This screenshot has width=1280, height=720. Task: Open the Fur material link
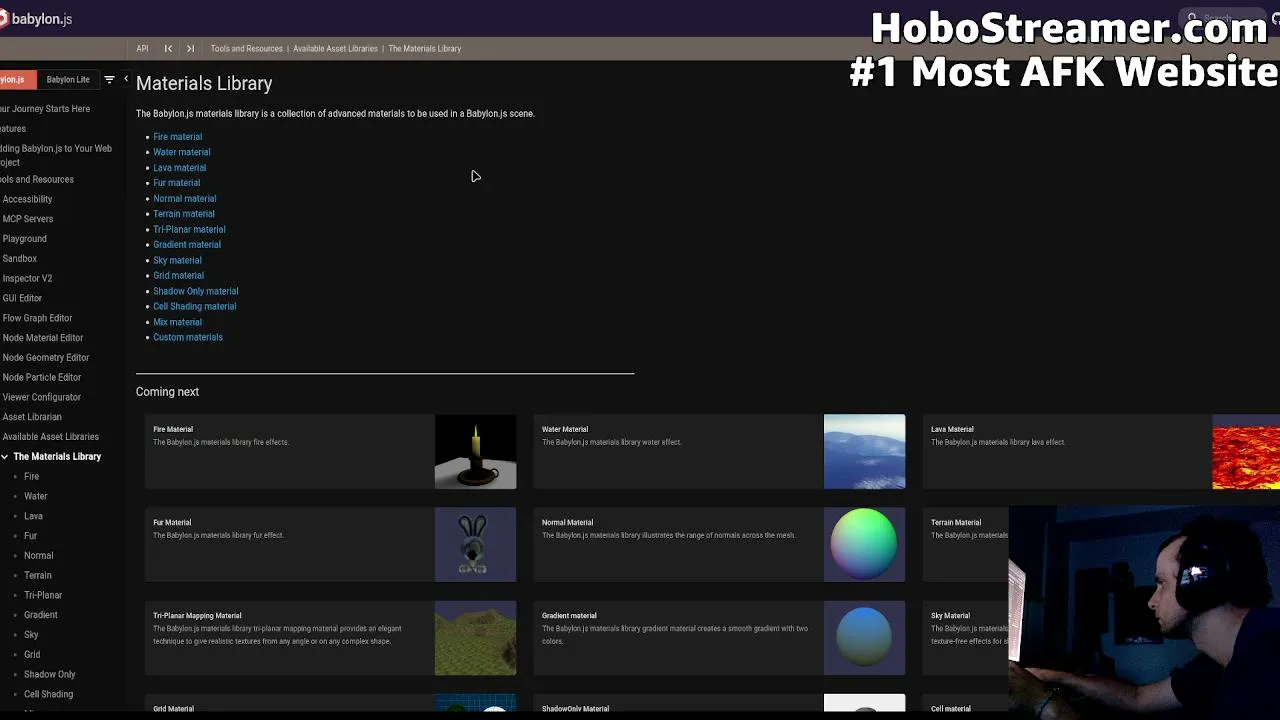[x=176, y=183]
